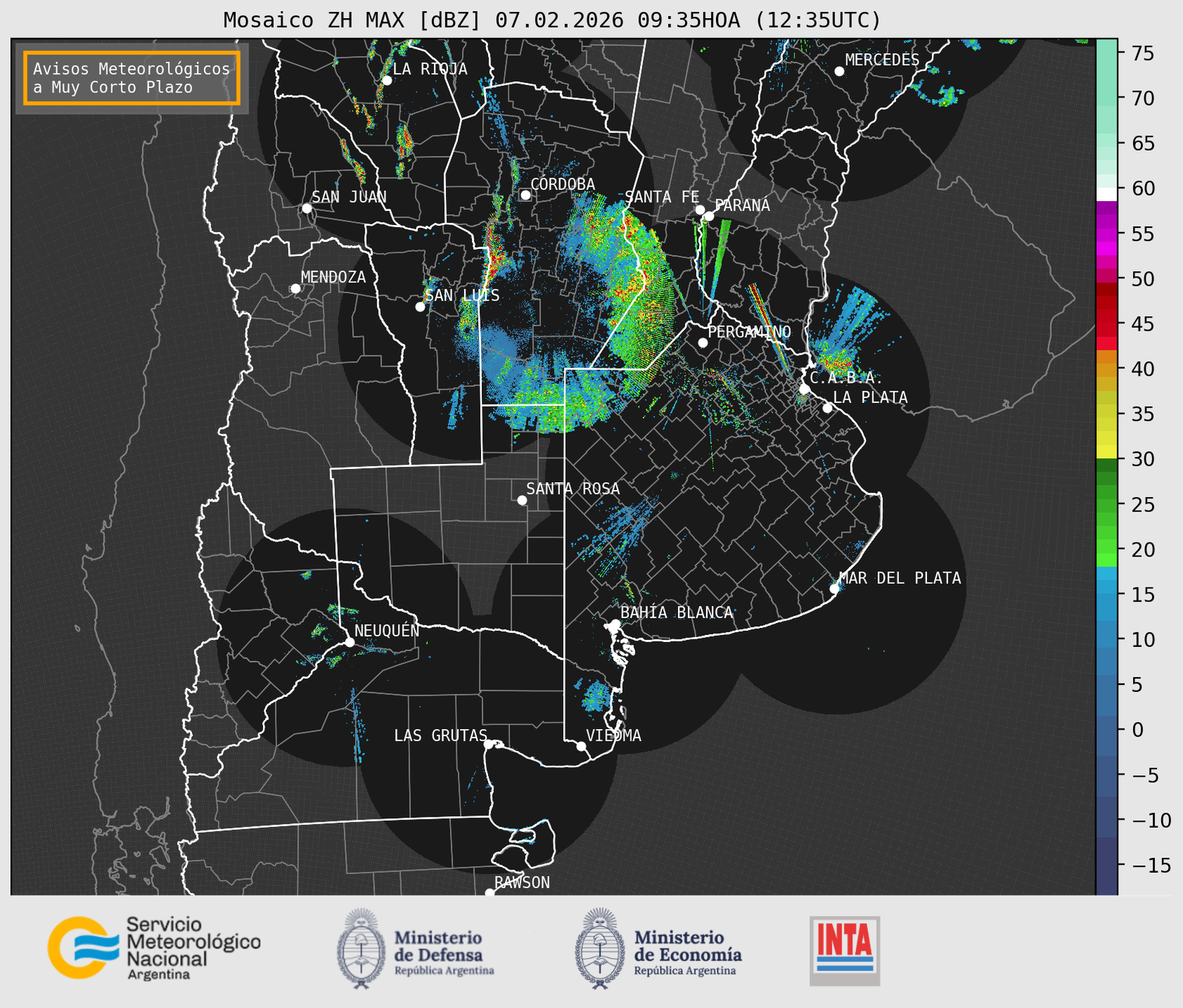Click the San Juan city marker dot
Viewport: 1183px width, 1008px height.
(x=306, y=208)
